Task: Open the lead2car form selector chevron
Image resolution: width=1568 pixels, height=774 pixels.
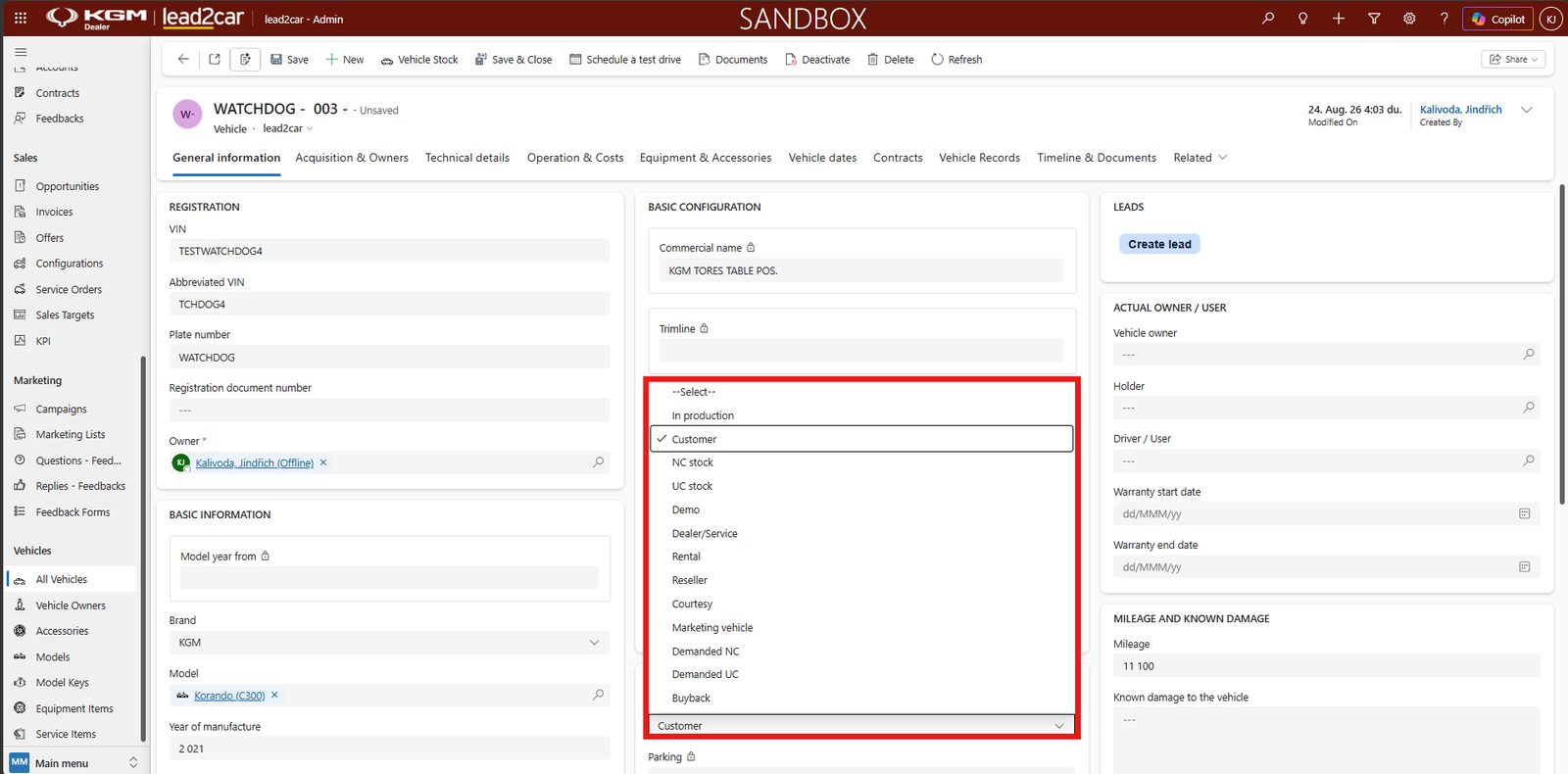Action: [311, 128]
